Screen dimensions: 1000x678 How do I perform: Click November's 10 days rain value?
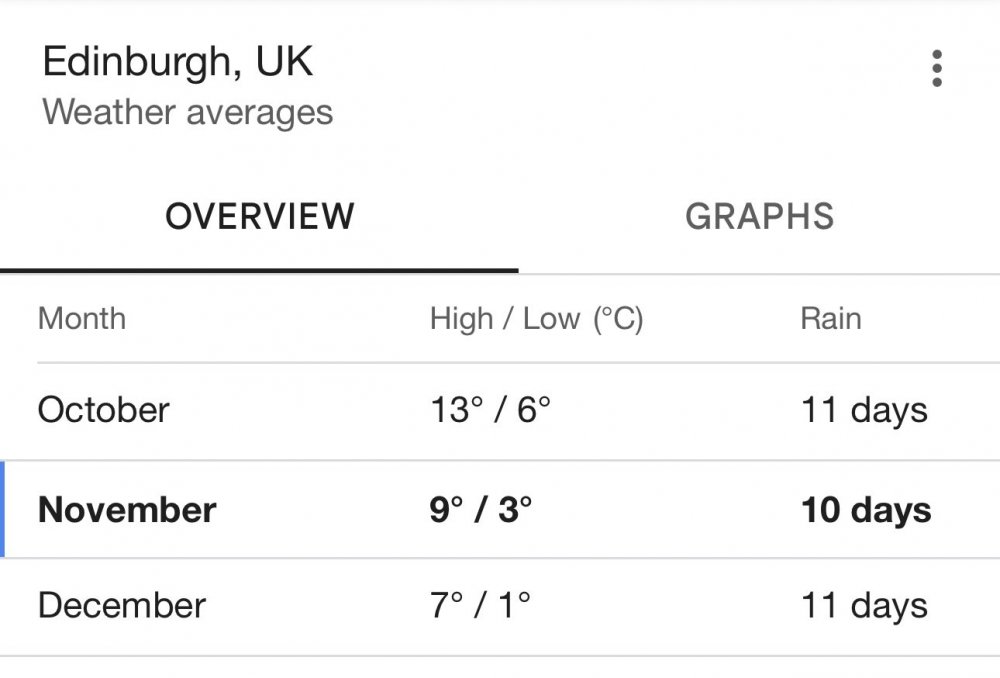coord(866,511)
